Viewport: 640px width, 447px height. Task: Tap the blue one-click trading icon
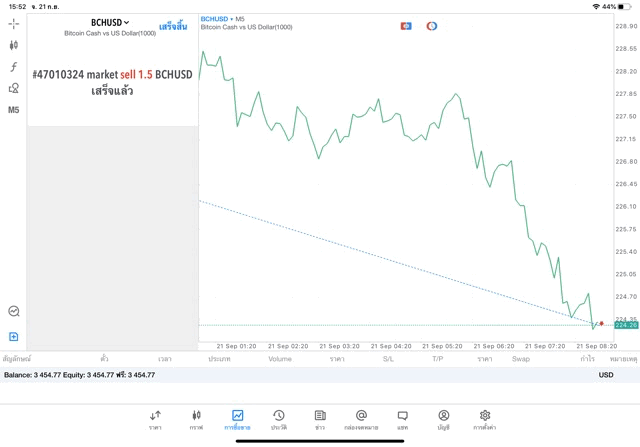pos(406,26)
